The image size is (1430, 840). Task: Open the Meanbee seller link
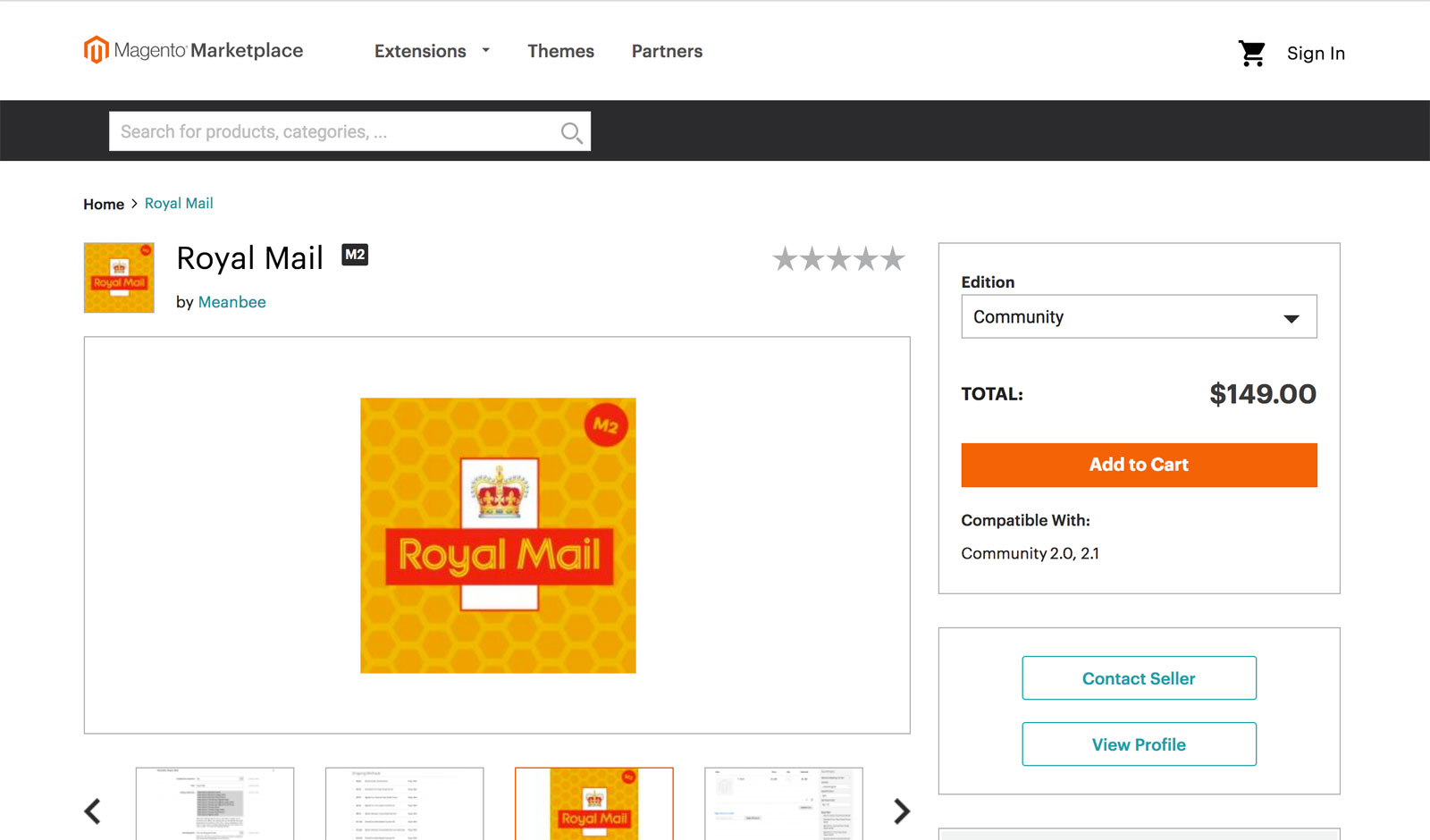(x=232, y=302)
